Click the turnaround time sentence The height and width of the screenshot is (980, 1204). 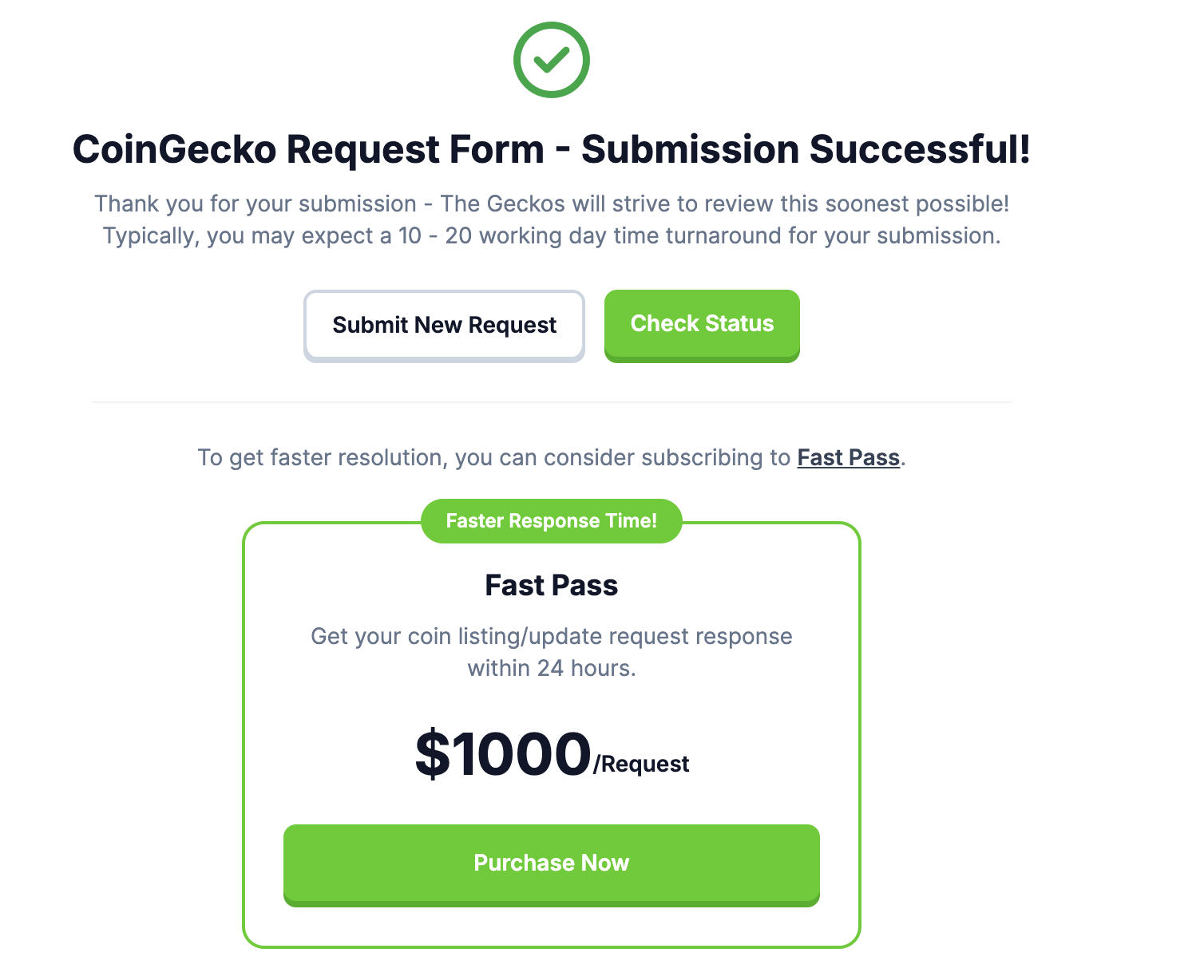pyautogui.click(x=551, y=235)
